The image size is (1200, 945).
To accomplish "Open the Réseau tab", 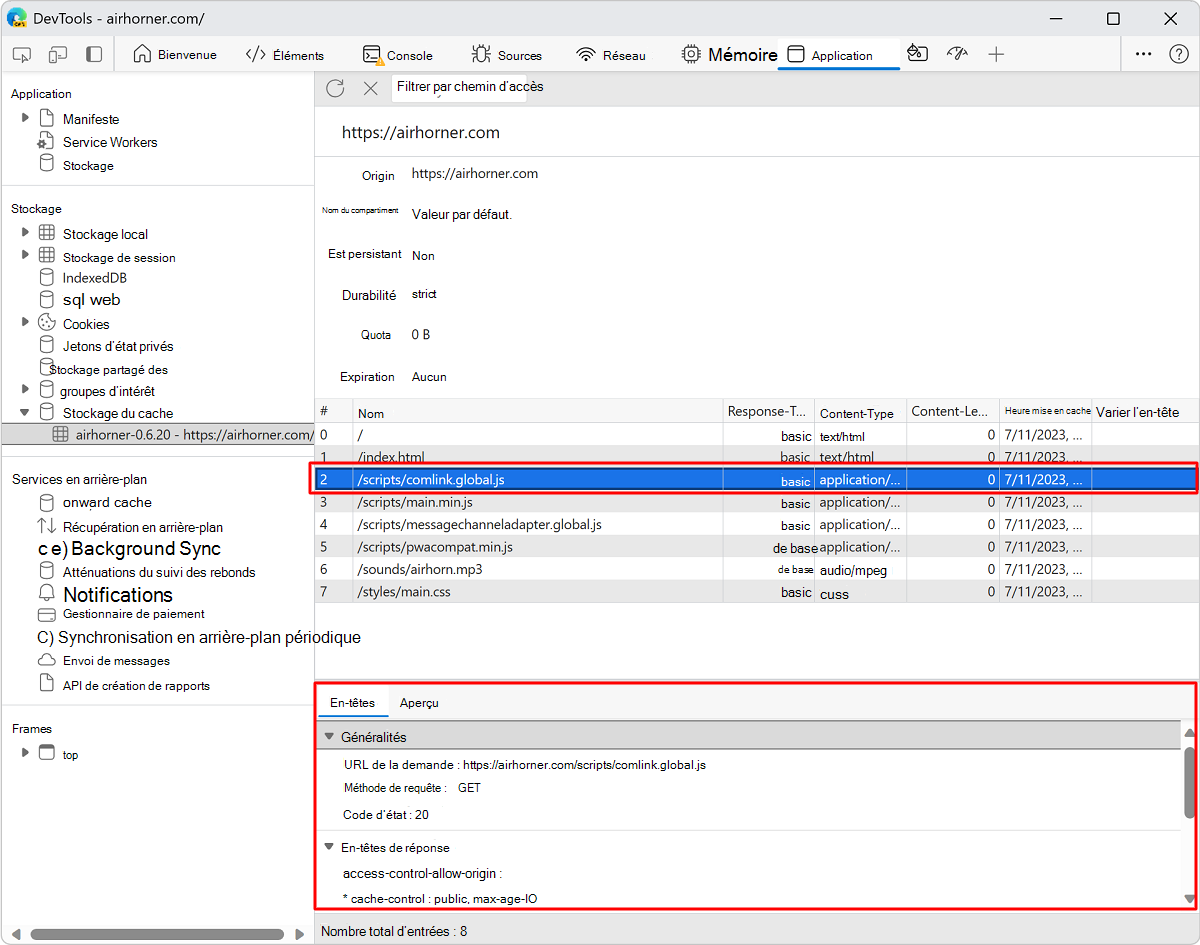I will click(x=611, y=55).
